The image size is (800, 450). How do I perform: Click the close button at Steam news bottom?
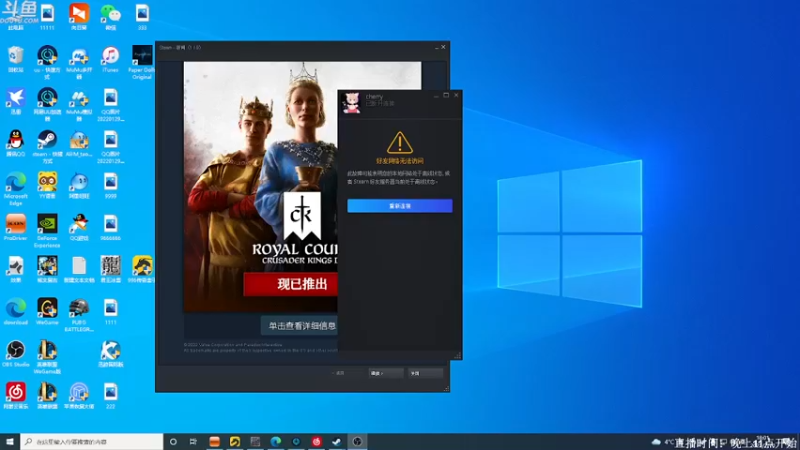pyautogui.click(x=425, y=373)
